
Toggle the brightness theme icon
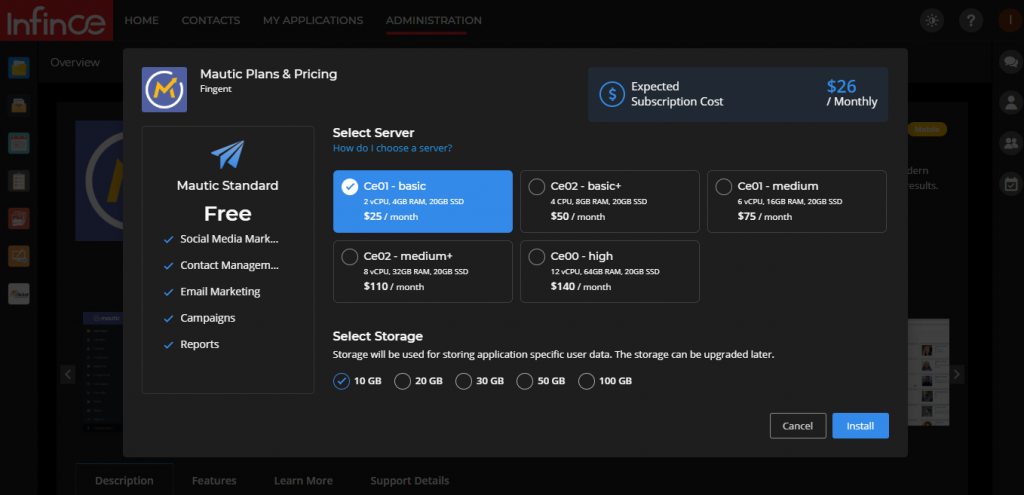tap(932, 21)
